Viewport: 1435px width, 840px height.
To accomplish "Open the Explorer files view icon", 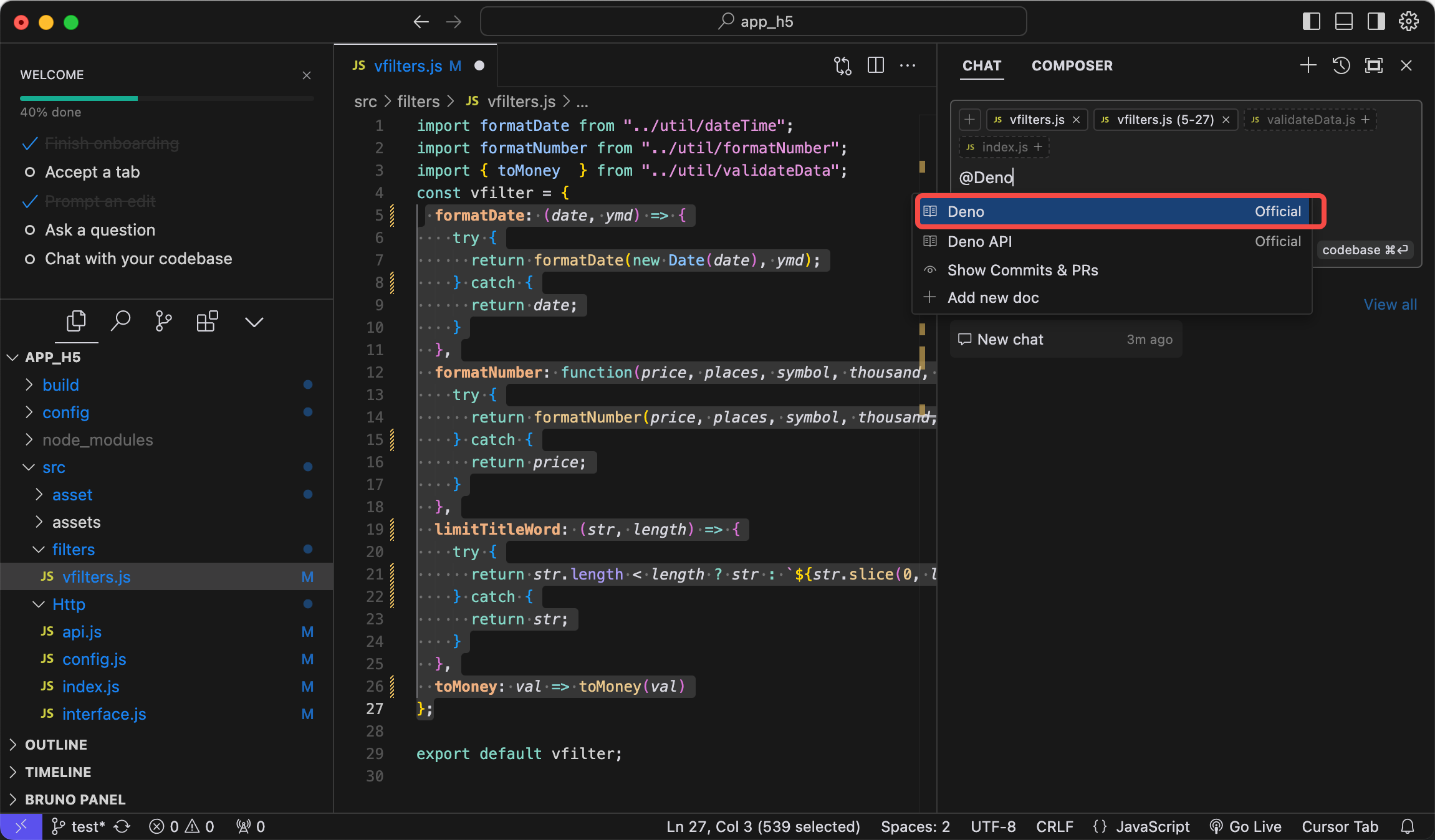I will pyautogui.click(x=76, y=322).
